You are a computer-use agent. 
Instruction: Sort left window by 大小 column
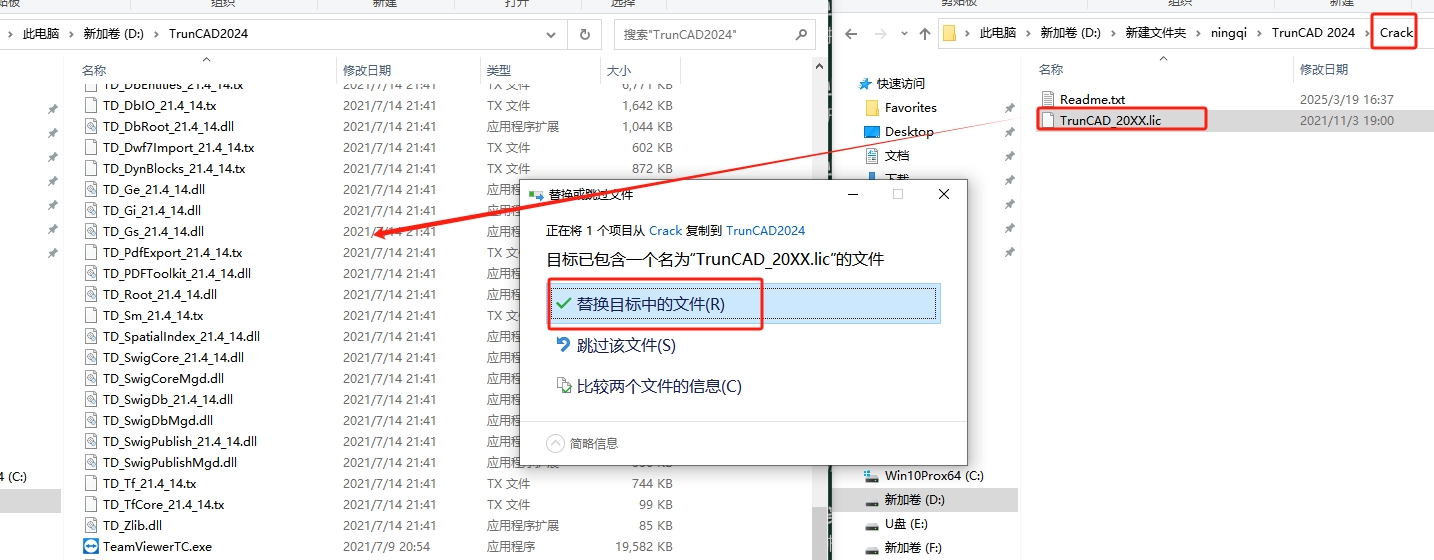point(619,70)
